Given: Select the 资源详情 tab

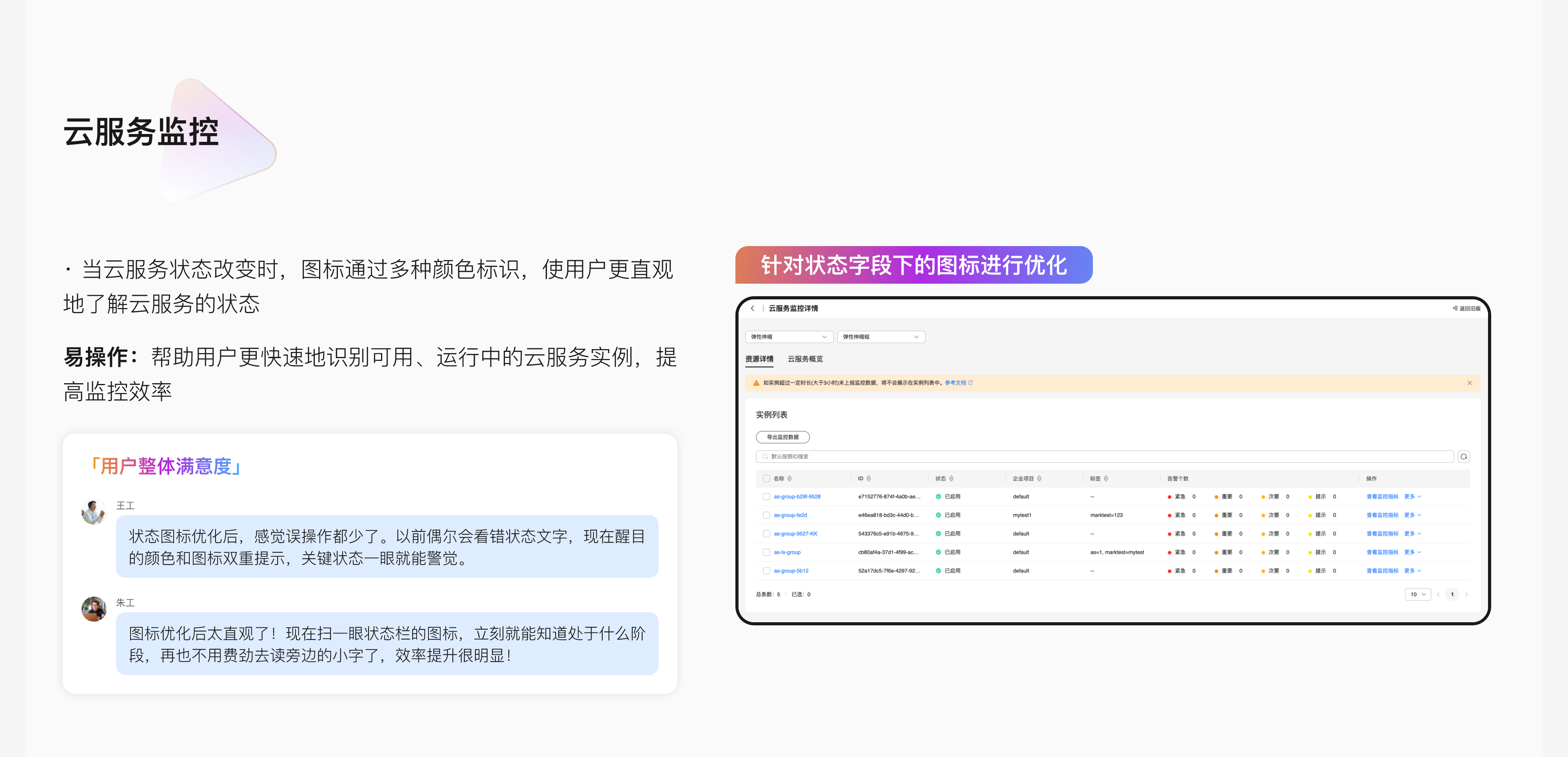Looking at the screenshot, I should click(759, 359).
